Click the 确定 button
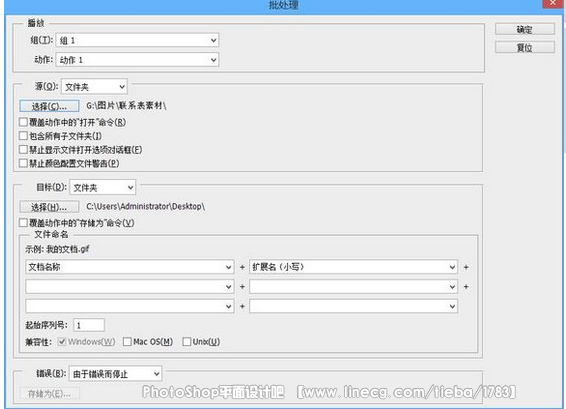 524,29
